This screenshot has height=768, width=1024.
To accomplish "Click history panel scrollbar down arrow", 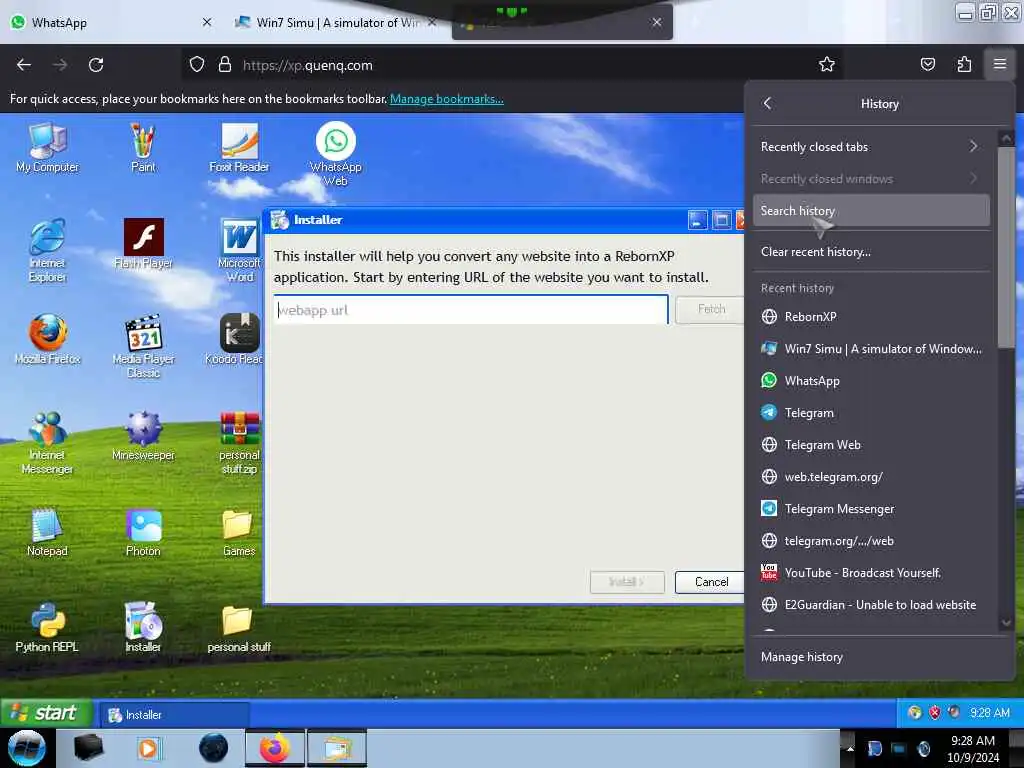I will pos(1006,622).
